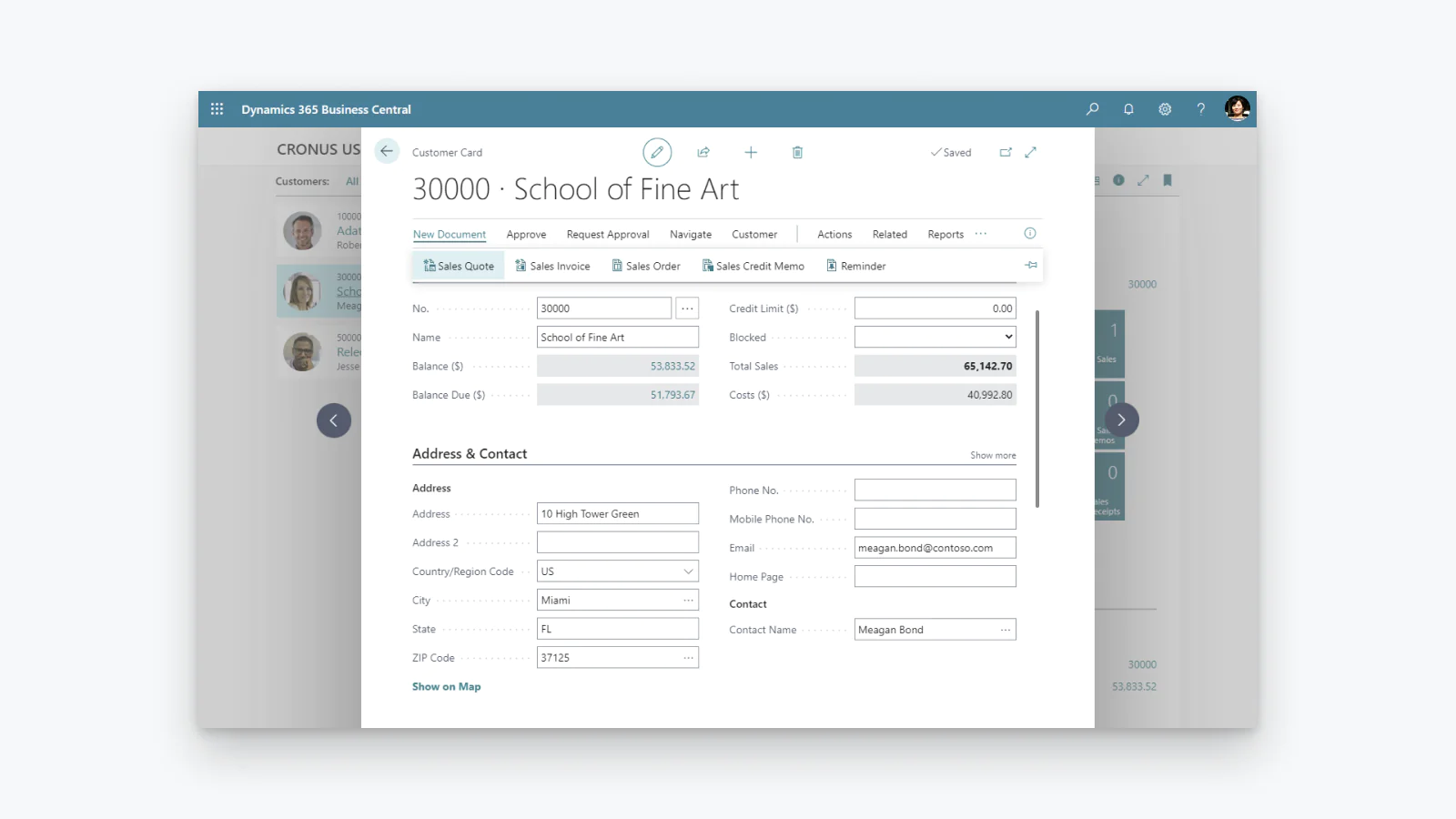Open the card in a new window
1456x819 pixels.
1006,152
